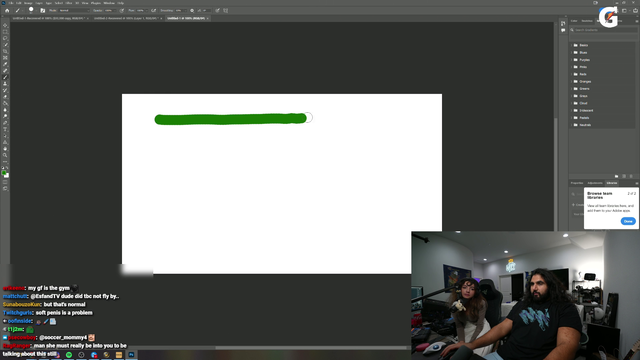This screenshot has width=640, height=360.
Task: Select the History Brush tool
Action: click(5, 90)
